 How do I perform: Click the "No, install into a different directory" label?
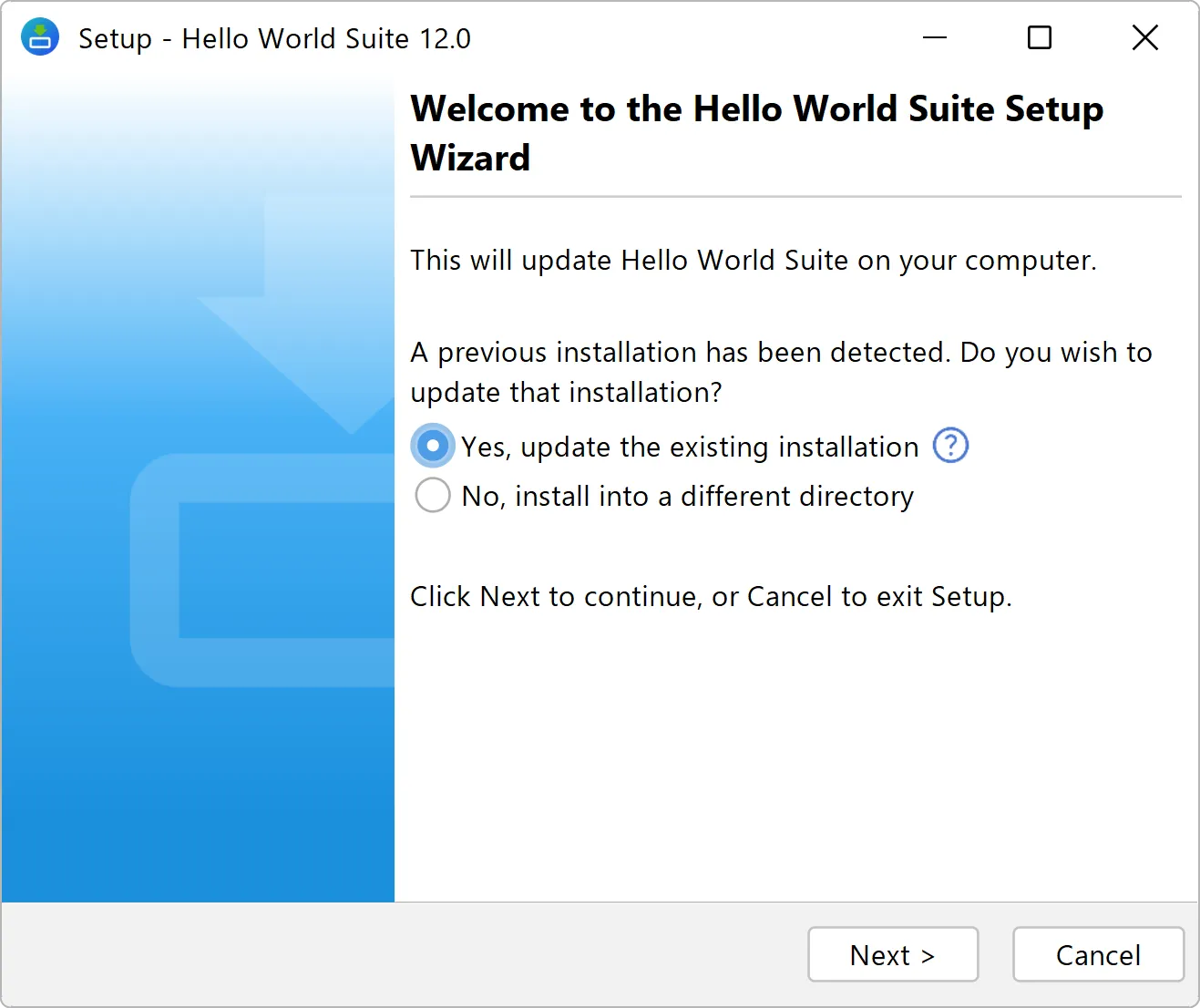click(x=687, y=496)
